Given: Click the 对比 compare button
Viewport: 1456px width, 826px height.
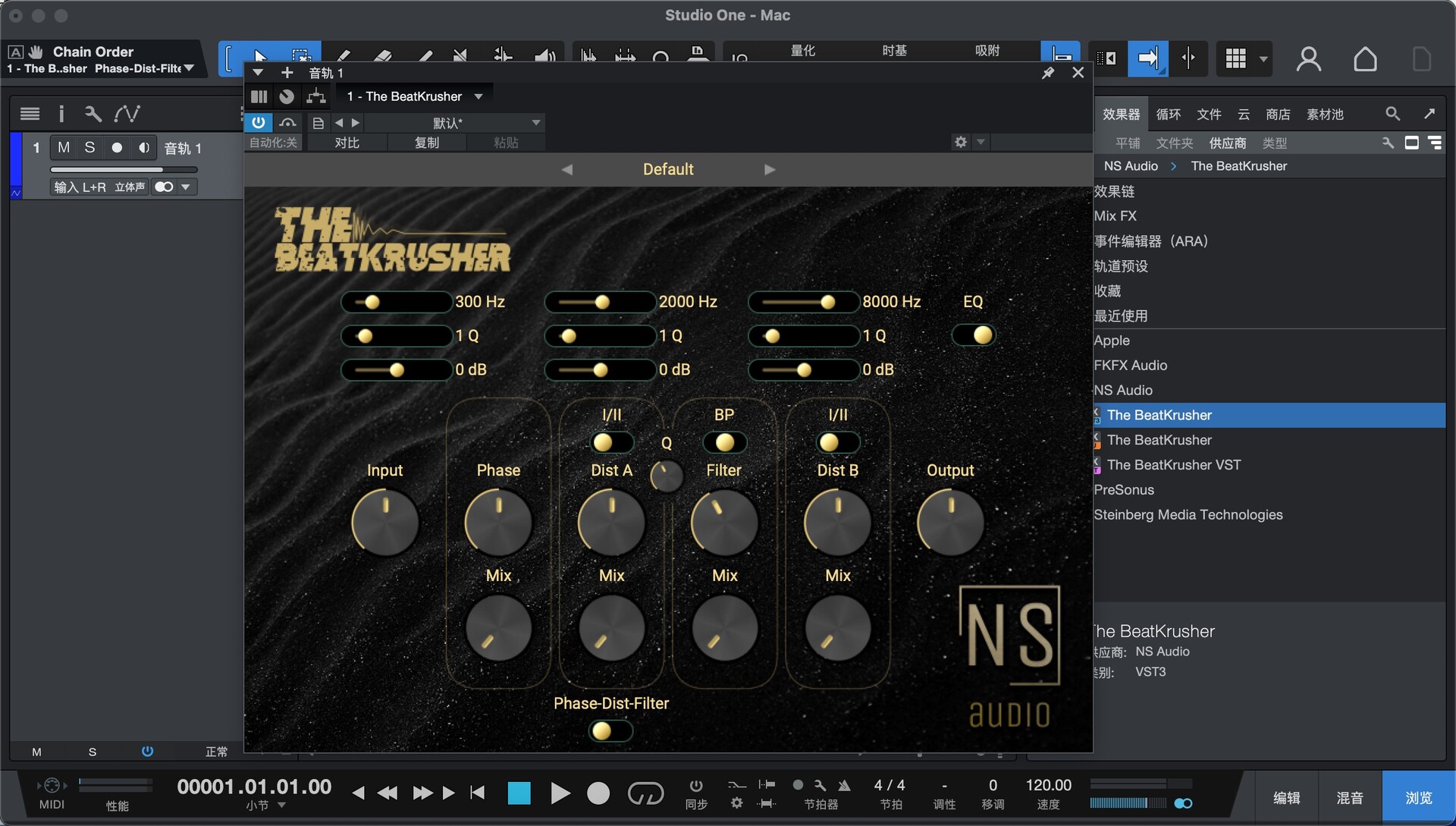Looking at the screenshot, I should point(347,143).
